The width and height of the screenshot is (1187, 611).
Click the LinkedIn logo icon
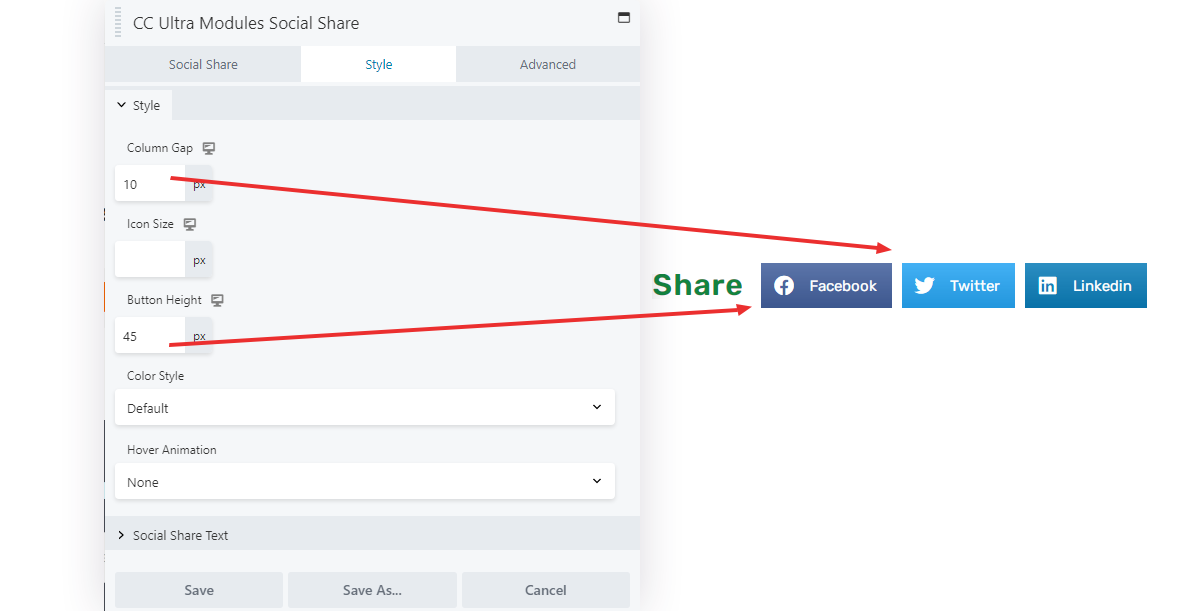(1048, 285)
